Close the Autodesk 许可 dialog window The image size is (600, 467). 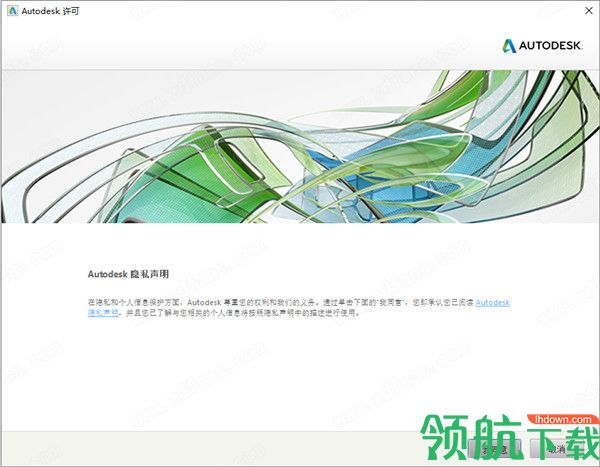589,11
